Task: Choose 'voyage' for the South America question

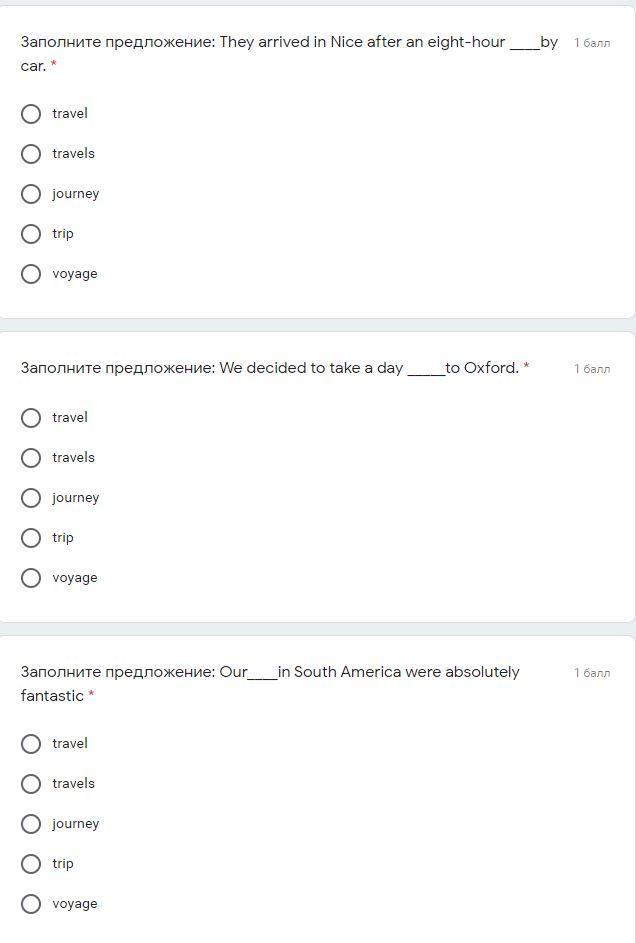Action: coord(31,904)
